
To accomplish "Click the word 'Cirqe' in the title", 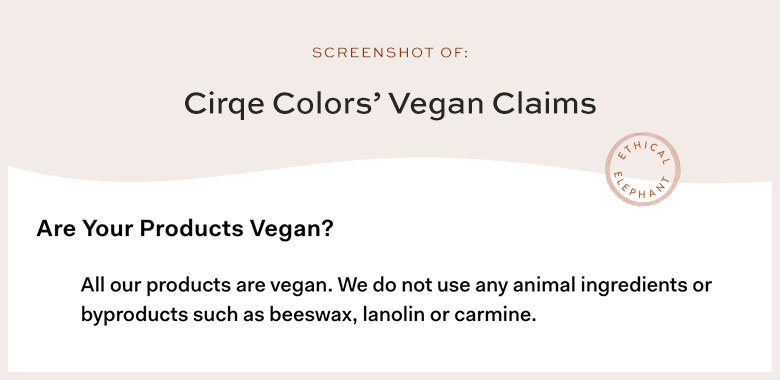I will pos(224,105).
